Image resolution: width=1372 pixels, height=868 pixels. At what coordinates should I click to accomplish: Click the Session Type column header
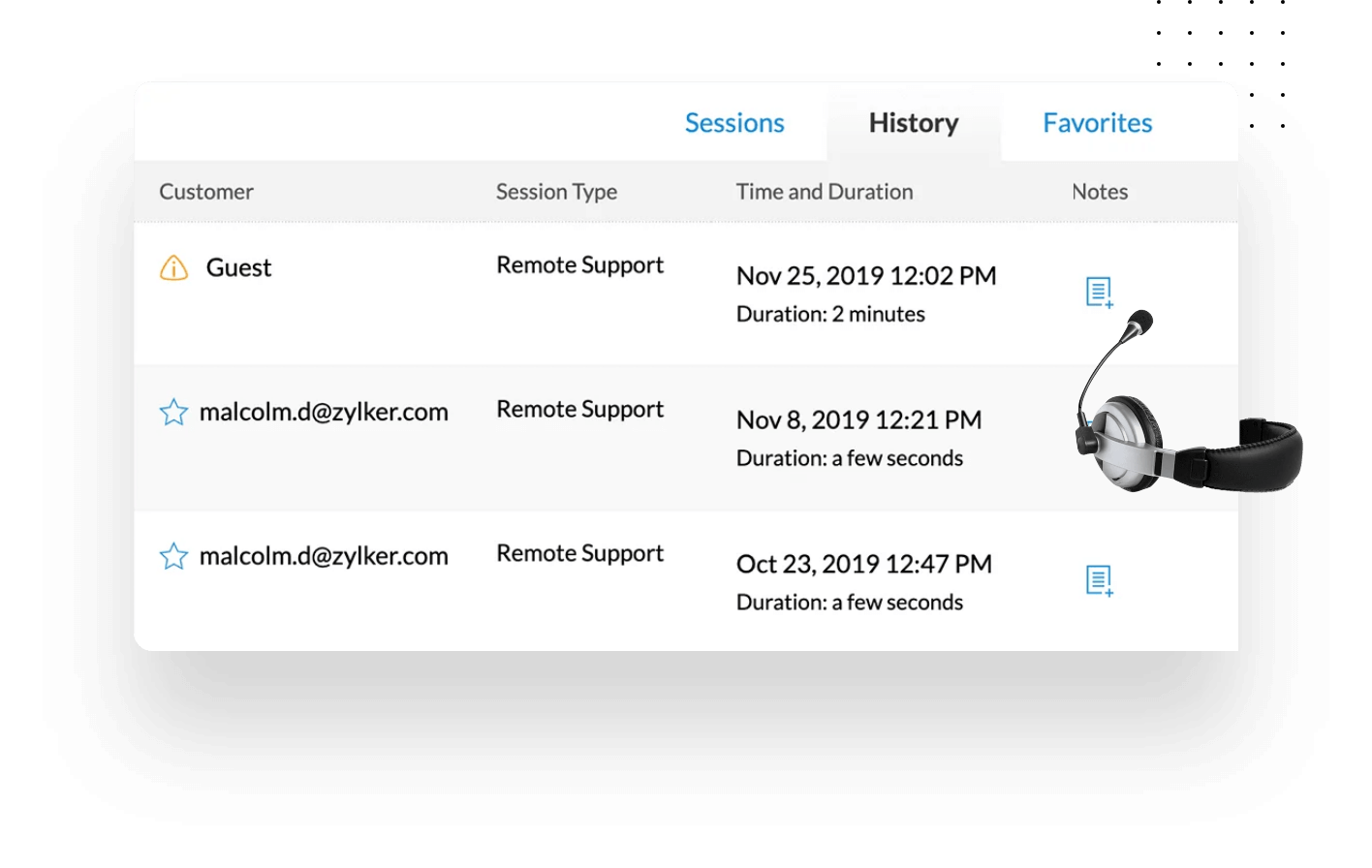click(x=556, y=192)
